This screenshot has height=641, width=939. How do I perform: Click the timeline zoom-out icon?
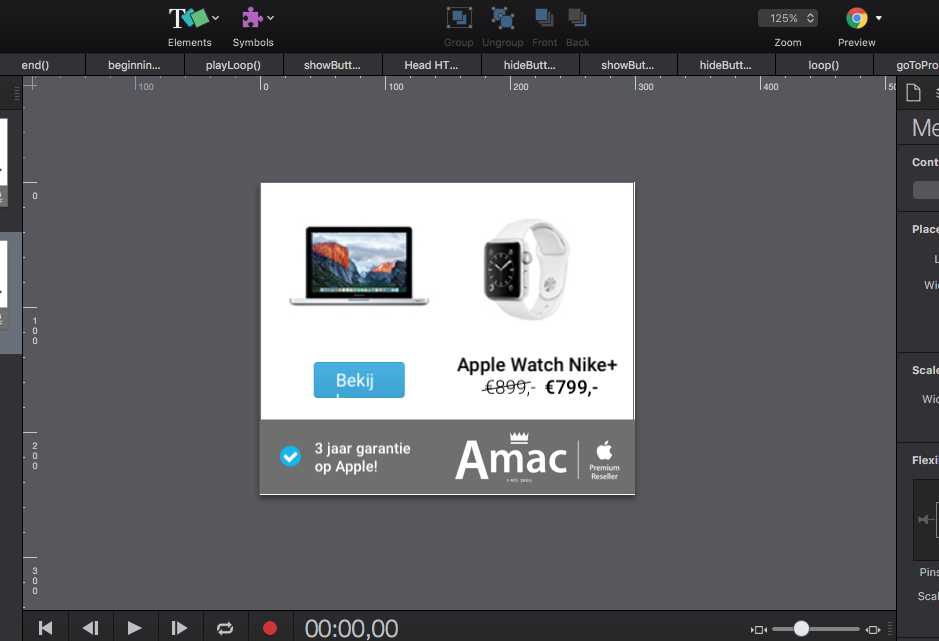tap(759, 629)
